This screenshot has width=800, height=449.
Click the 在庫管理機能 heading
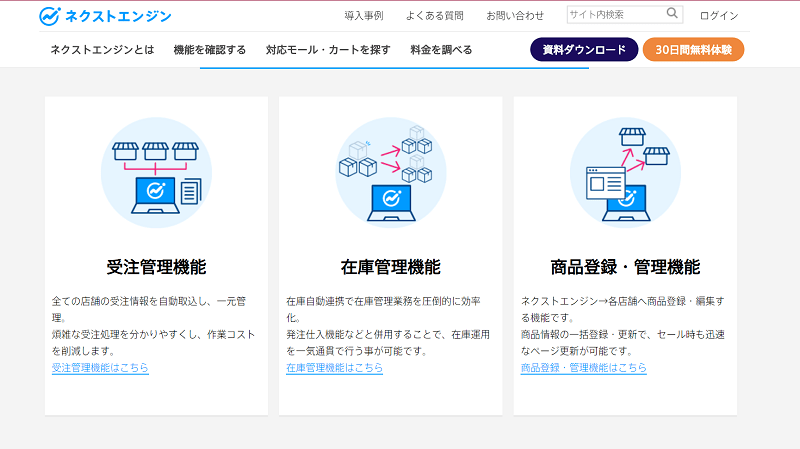391,267
